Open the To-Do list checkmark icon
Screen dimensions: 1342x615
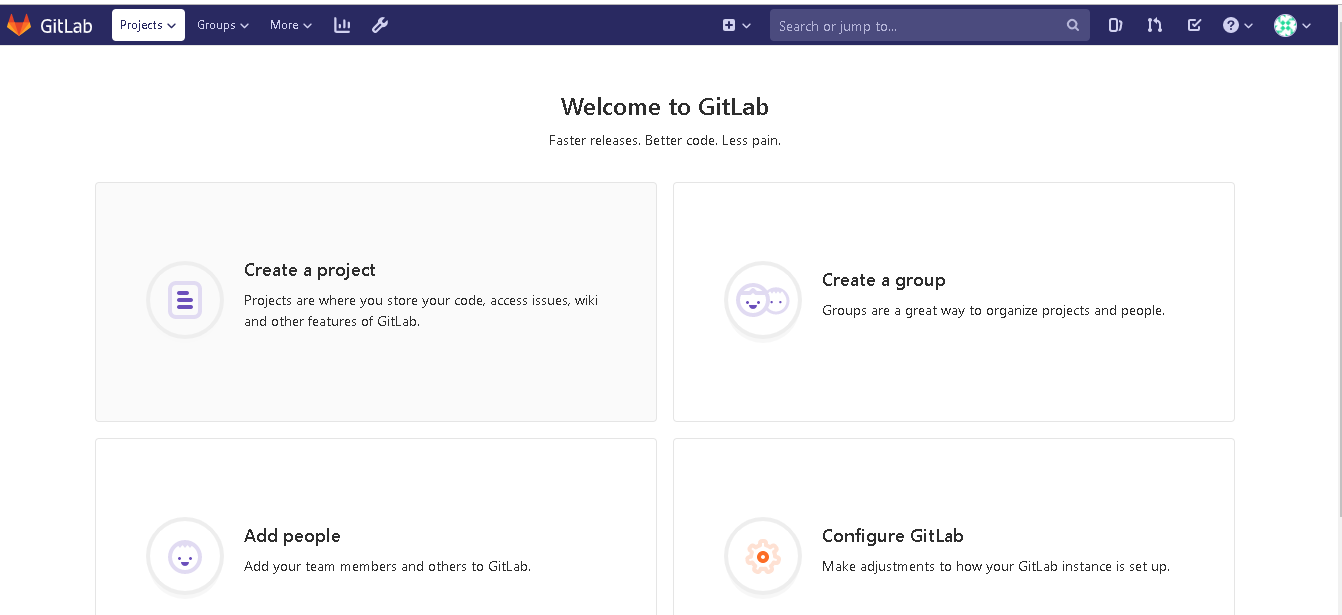coord(1194,25)
